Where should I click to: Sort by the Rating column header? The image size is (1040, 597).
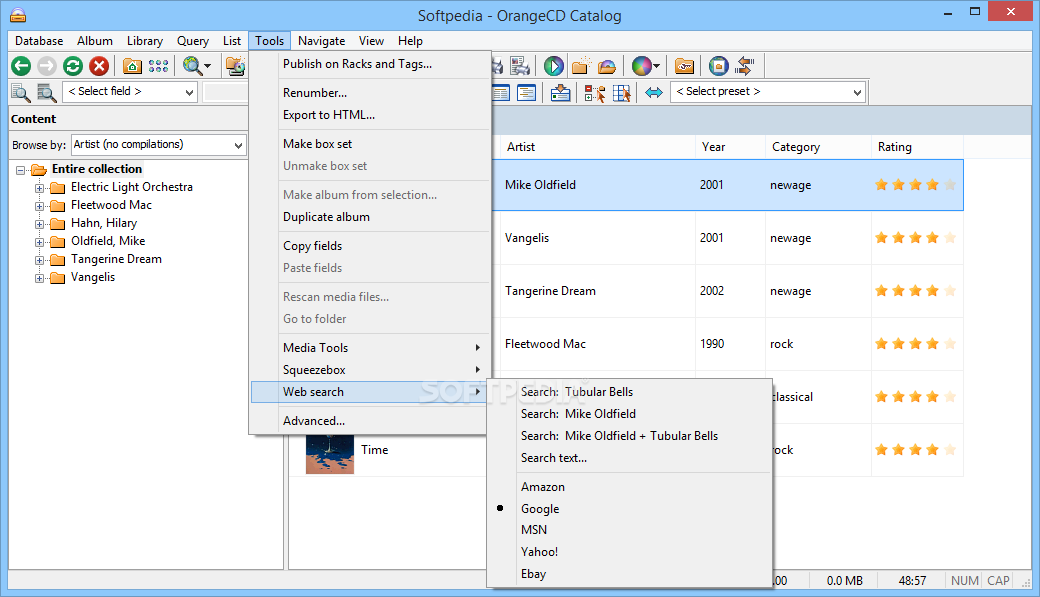(917, 147)
